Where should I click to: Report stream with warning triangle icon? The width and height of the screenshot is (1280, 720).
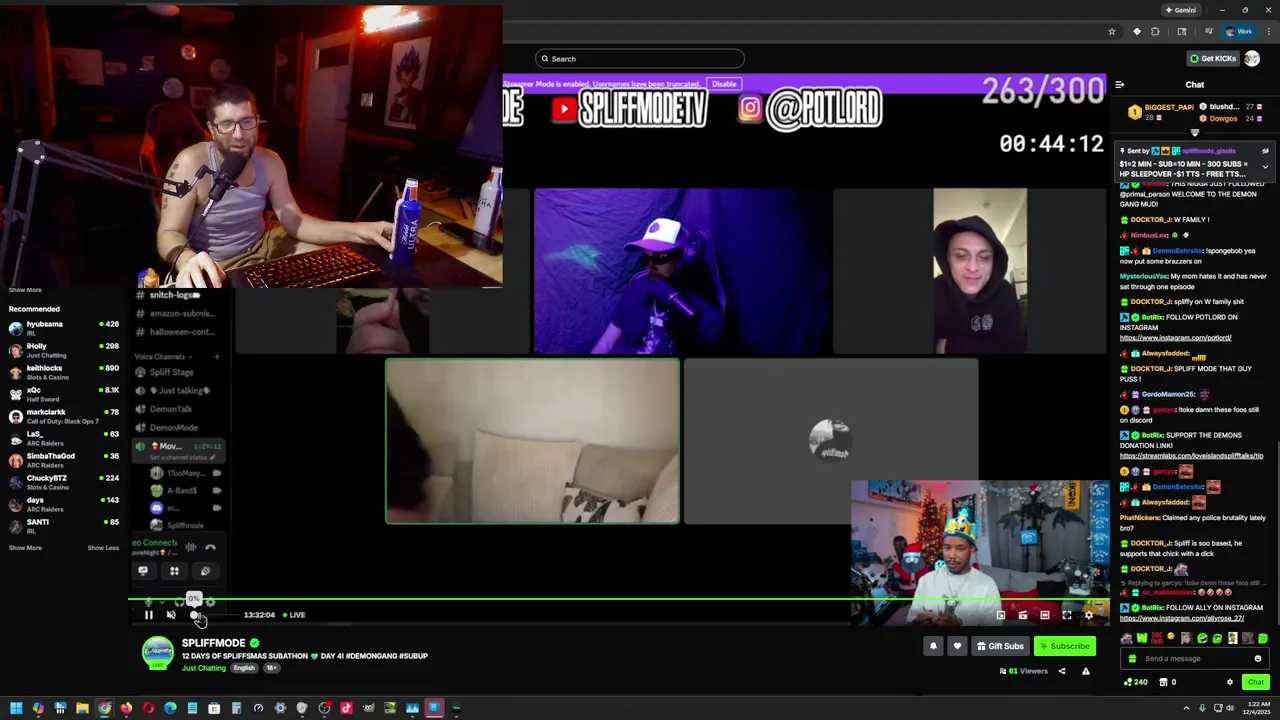click(x=1086, y=671)
